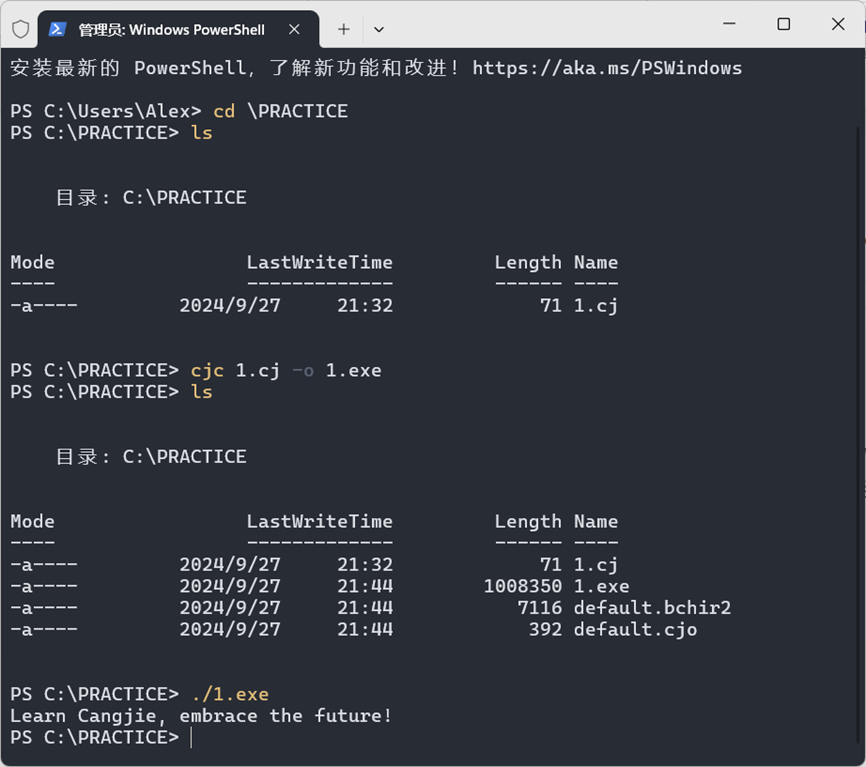Click default.cjo in the directory listing
Viewport: 866px width, 767px height.
635,630
